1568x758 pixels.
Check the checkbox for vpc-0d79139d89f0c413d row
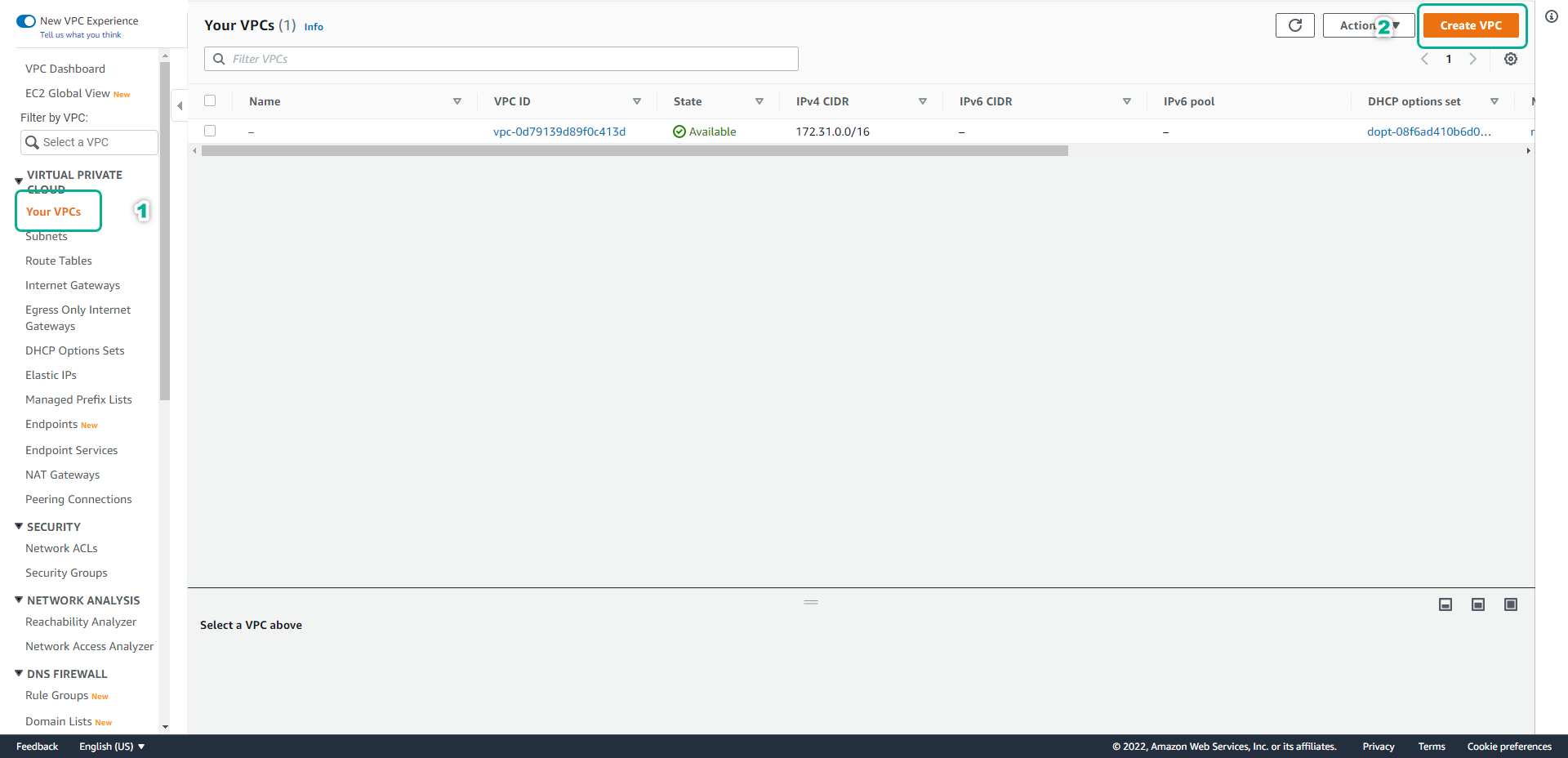210,131
